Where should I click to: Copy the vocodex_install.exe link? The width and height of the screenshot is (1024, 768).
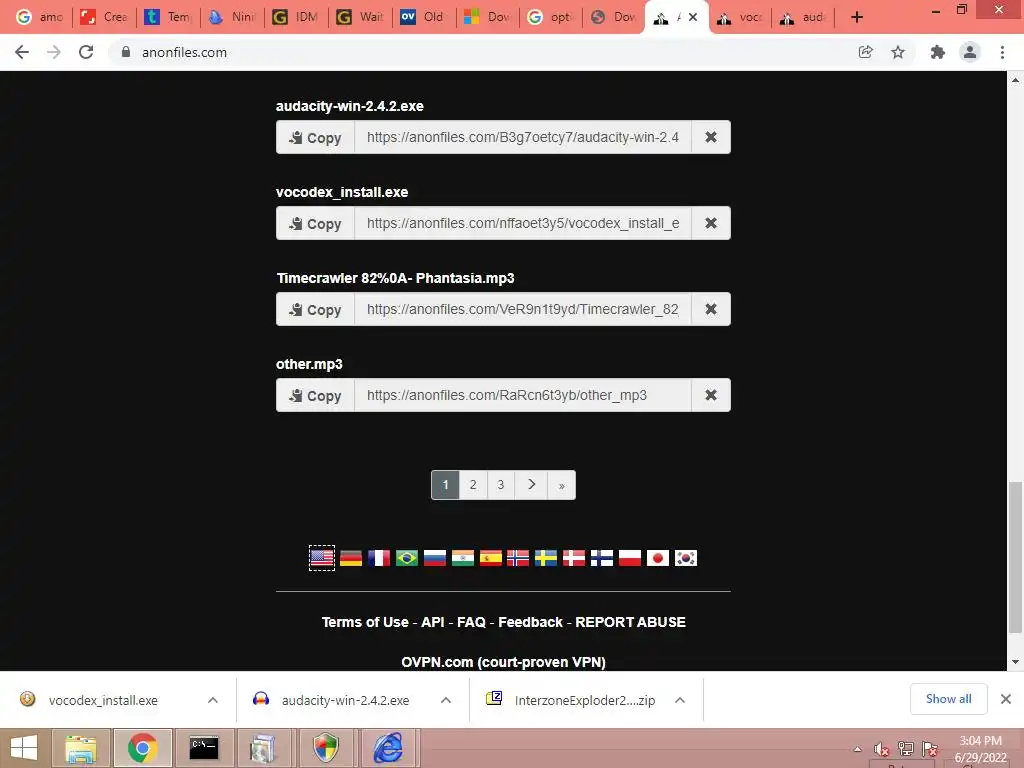315,223
